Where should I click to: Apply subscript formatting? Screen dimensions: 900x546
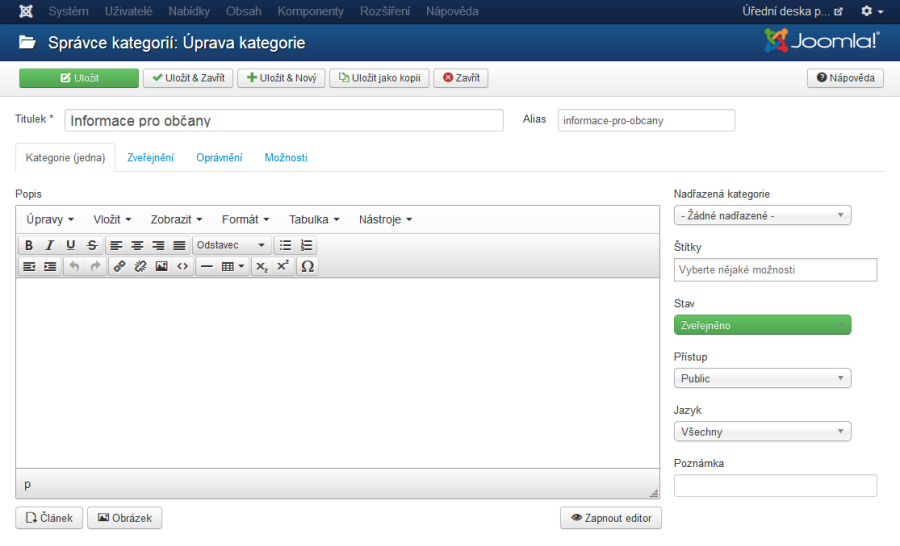coord(262,266)
